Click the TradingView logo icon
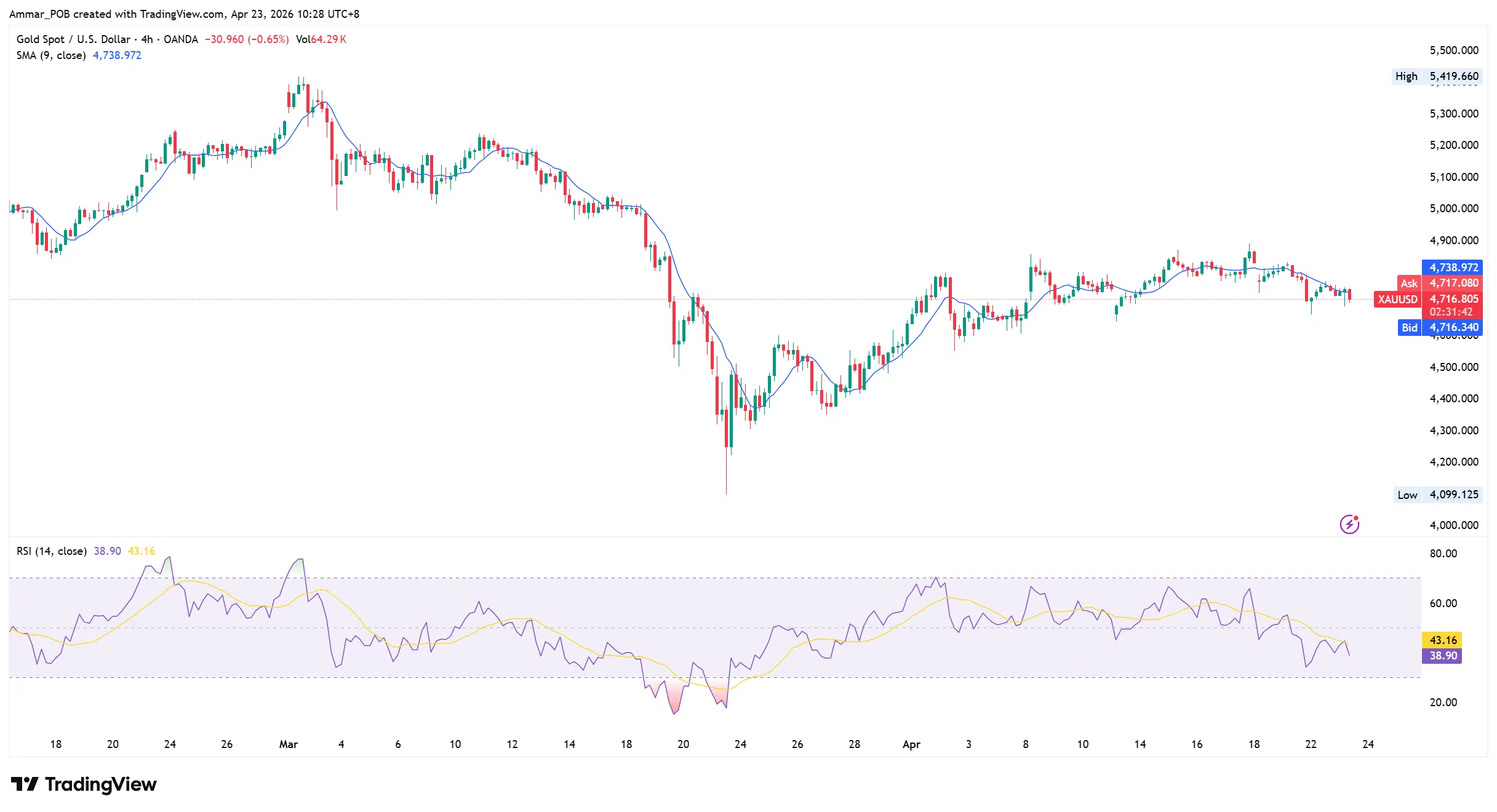The width and height of the screenshot is (1497, 812). tap(25, 784)
